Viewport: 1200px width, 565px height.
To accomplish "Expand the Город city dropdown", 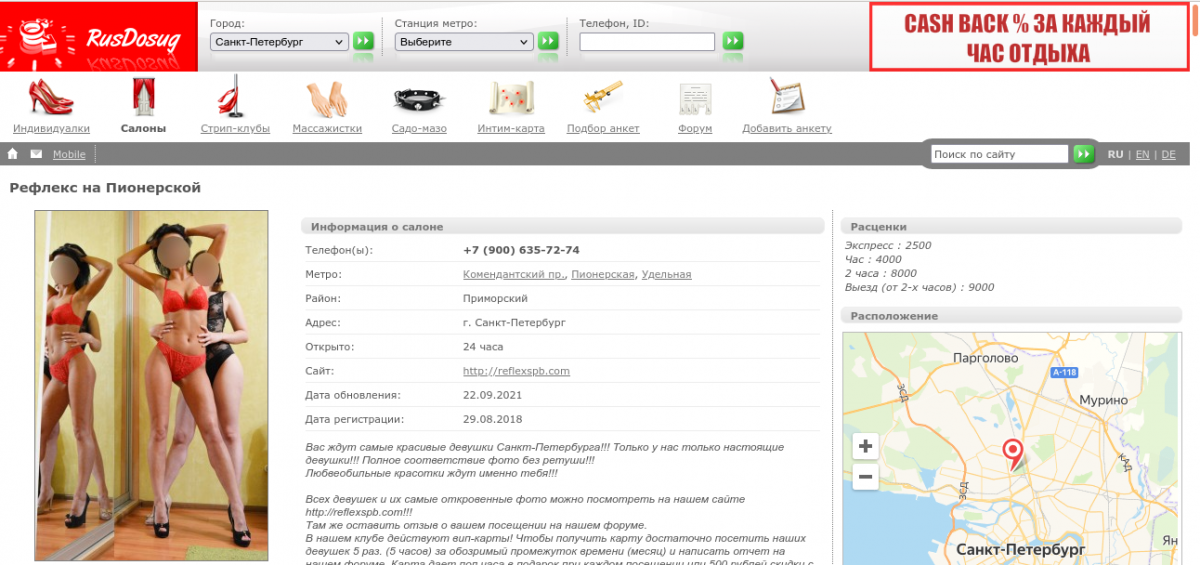I will tap(279, 42).
